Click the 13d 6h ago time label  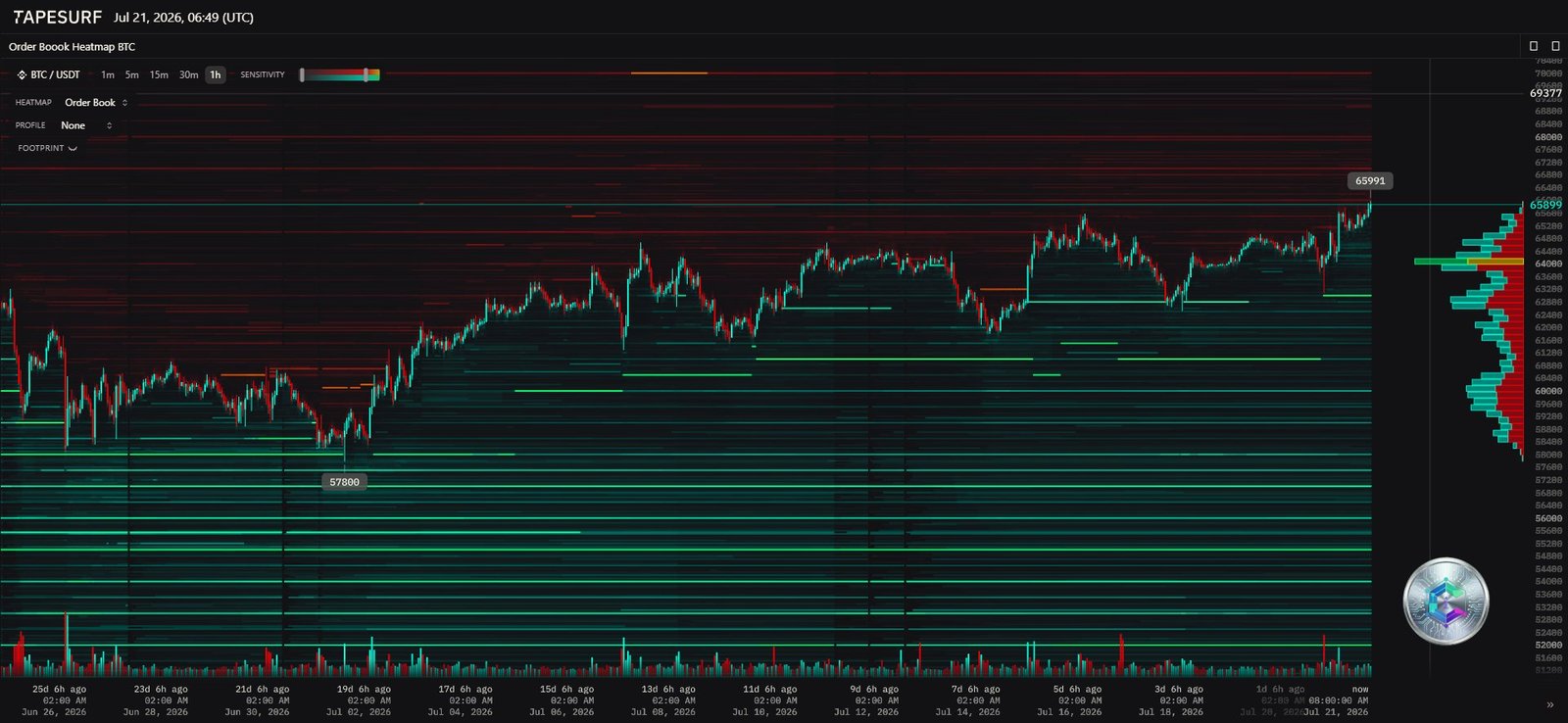(668, 690)
